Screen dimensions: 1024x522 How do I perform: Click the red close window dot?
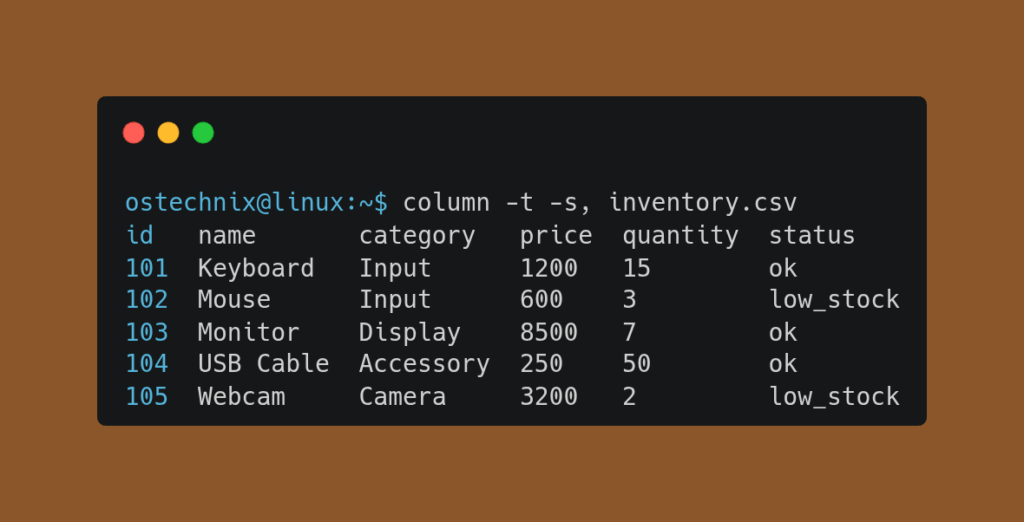coord(134,132)
